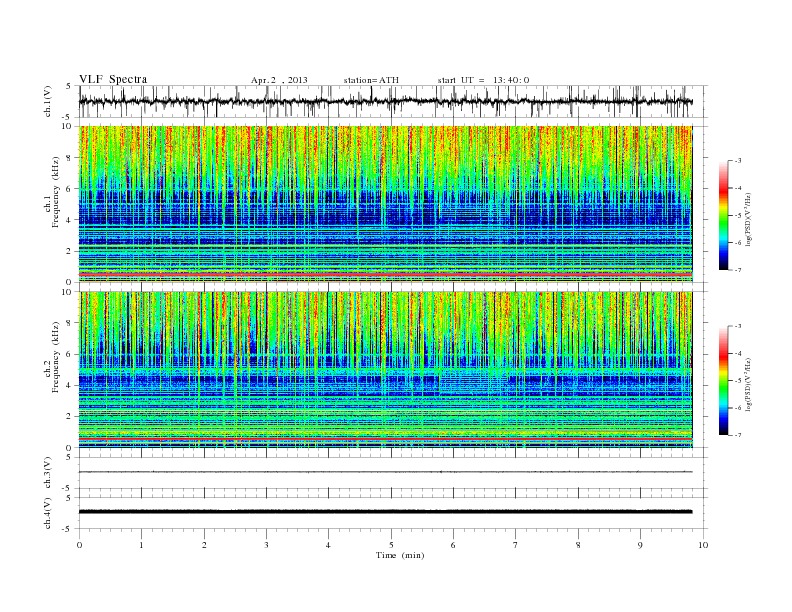Click the "3" minute tick label
This screenshot has width=792, height=612.
click(267, 545)
